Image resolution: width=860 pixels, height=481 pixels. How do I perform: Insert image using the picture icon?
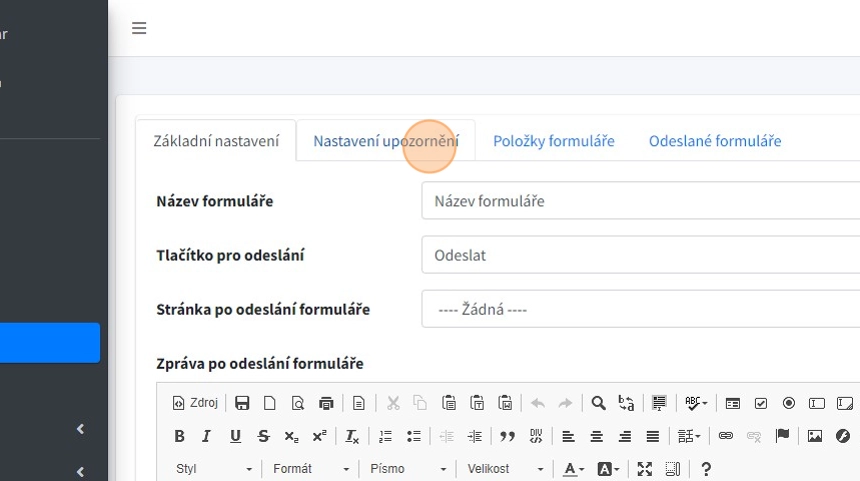[x=815, y=436]
